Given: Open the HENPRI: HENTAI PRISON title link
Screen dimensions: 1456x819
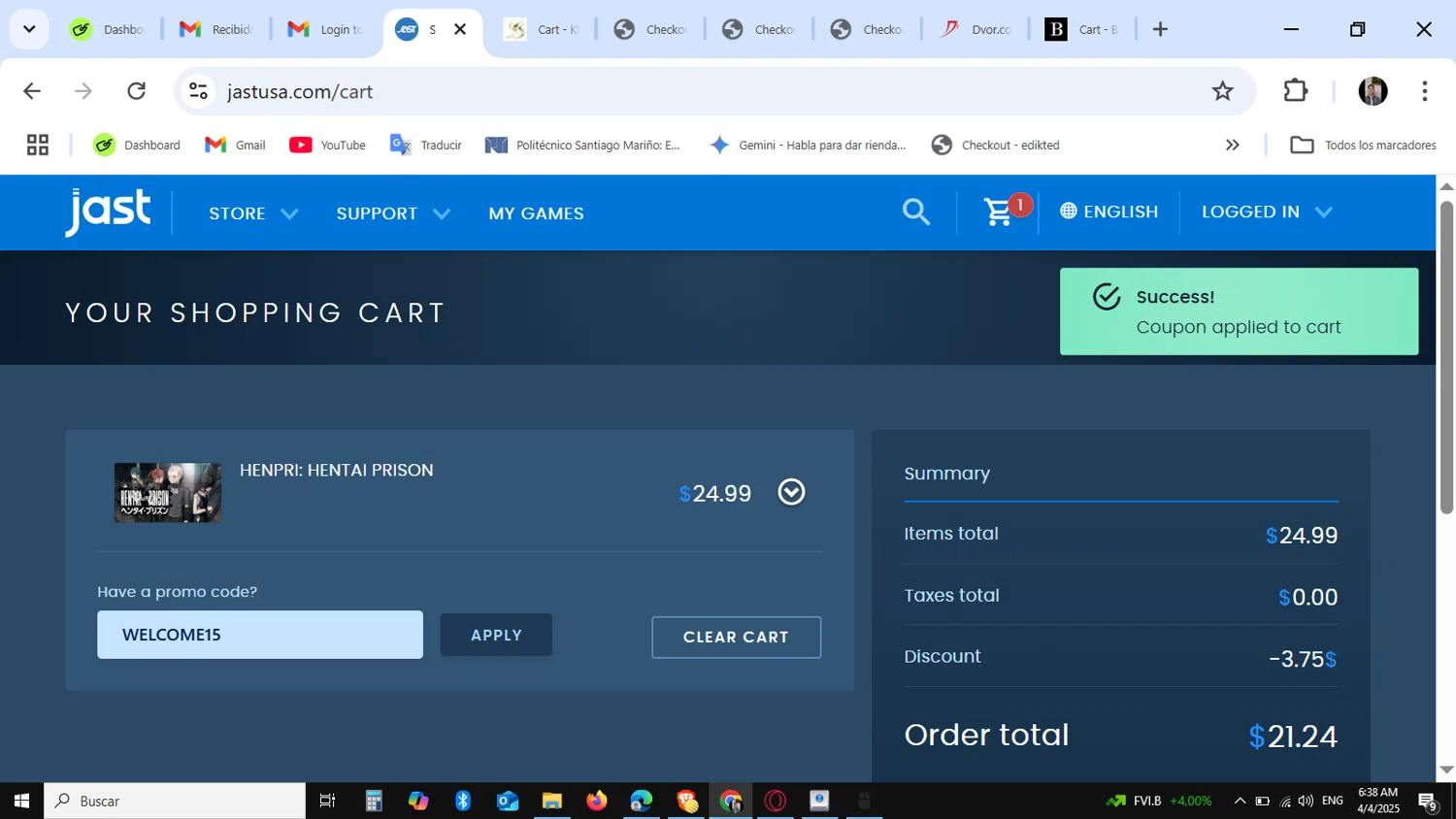Looking at the screenshot, I should coord(337,470).
